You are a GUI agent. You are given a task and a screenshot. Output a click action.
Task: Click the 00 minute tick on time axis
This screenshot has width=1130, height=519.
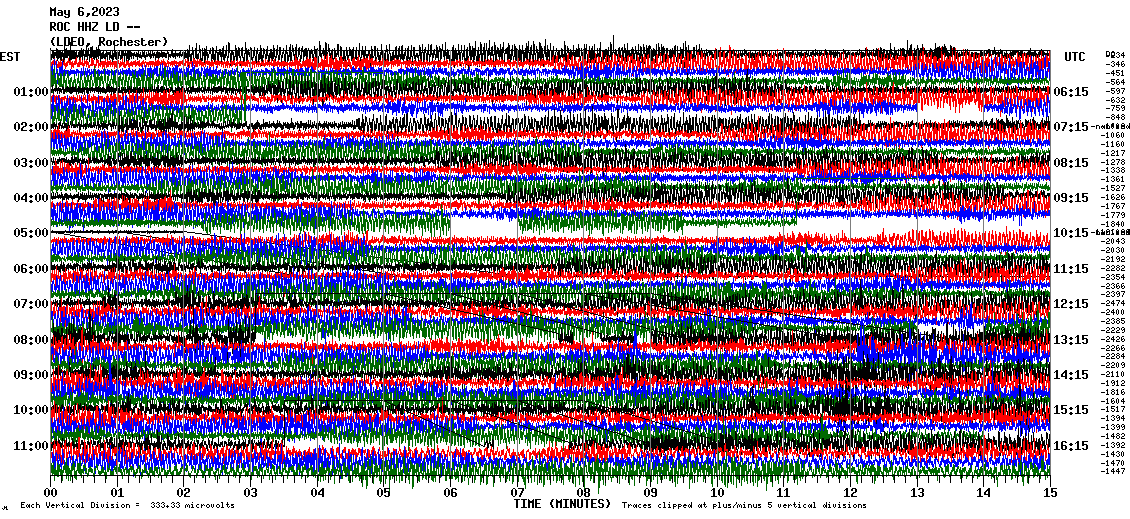[51, 493]
